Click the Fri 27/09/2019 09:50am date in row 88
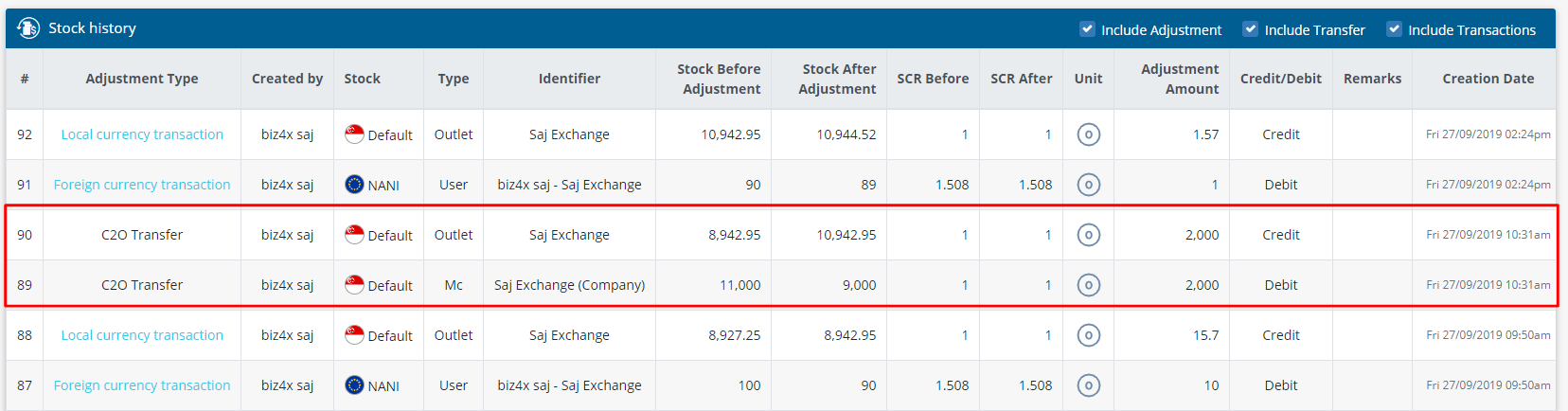 (1488, 335)
